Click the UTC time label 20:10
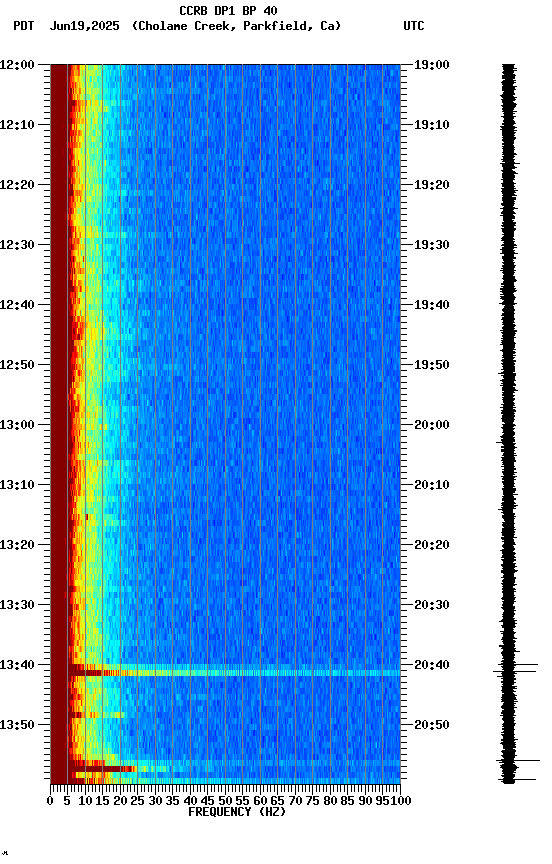552x864 pixels. (432, 485)
